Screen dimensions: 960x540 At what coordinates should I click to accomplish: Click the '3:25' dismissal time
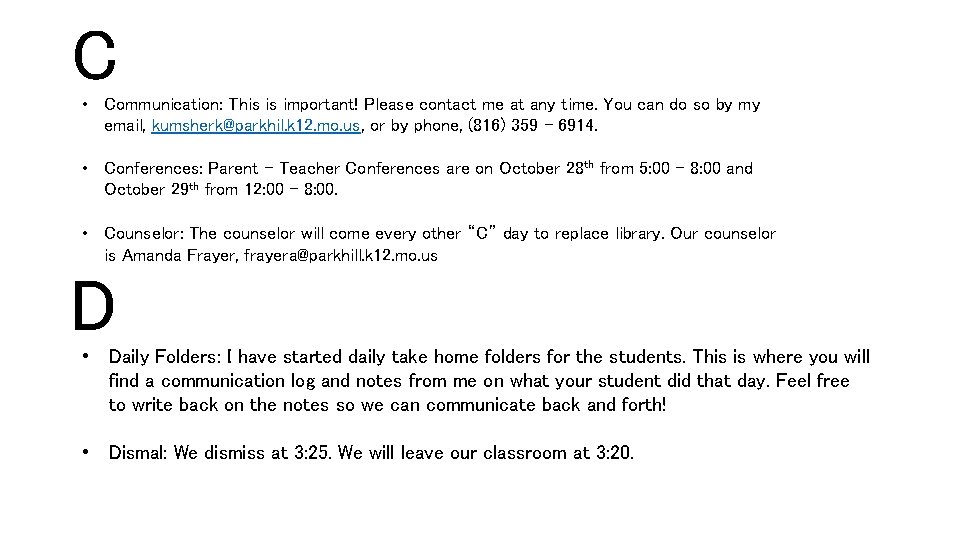[x=313, y=453]
